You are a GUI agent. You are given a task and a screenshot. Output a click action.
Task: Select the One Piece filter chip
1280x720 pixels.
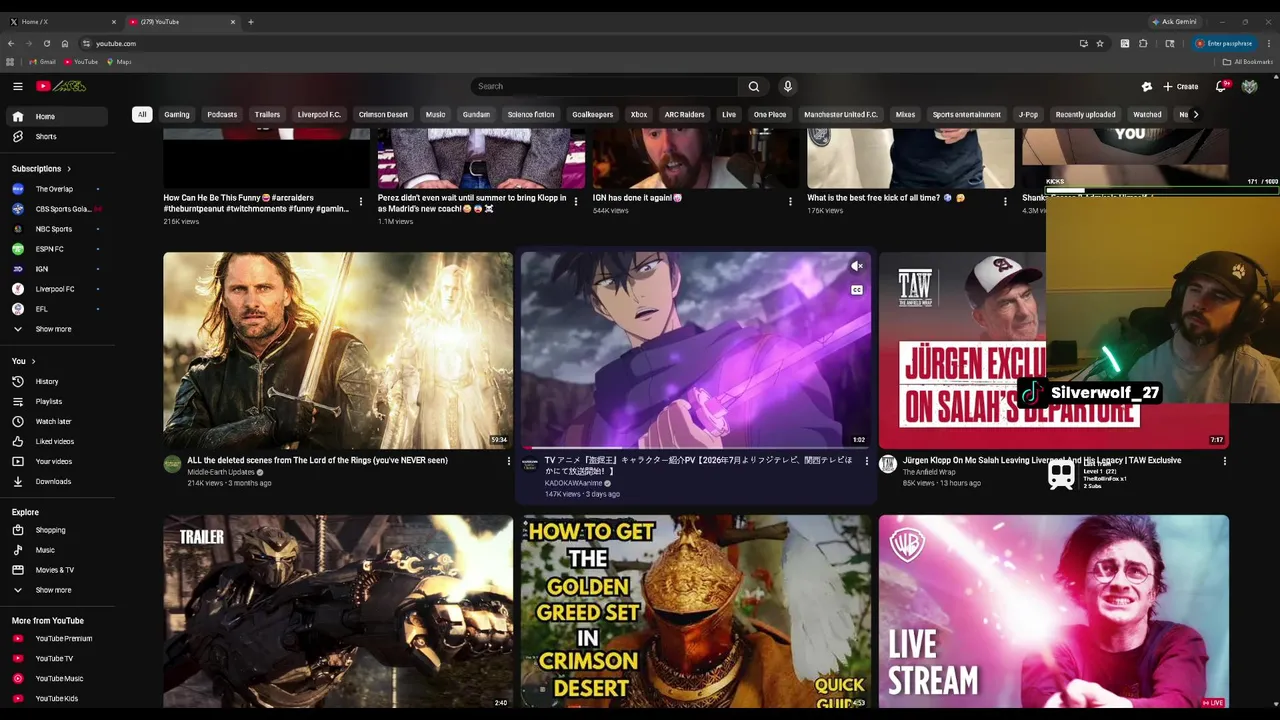coord(770,114)
